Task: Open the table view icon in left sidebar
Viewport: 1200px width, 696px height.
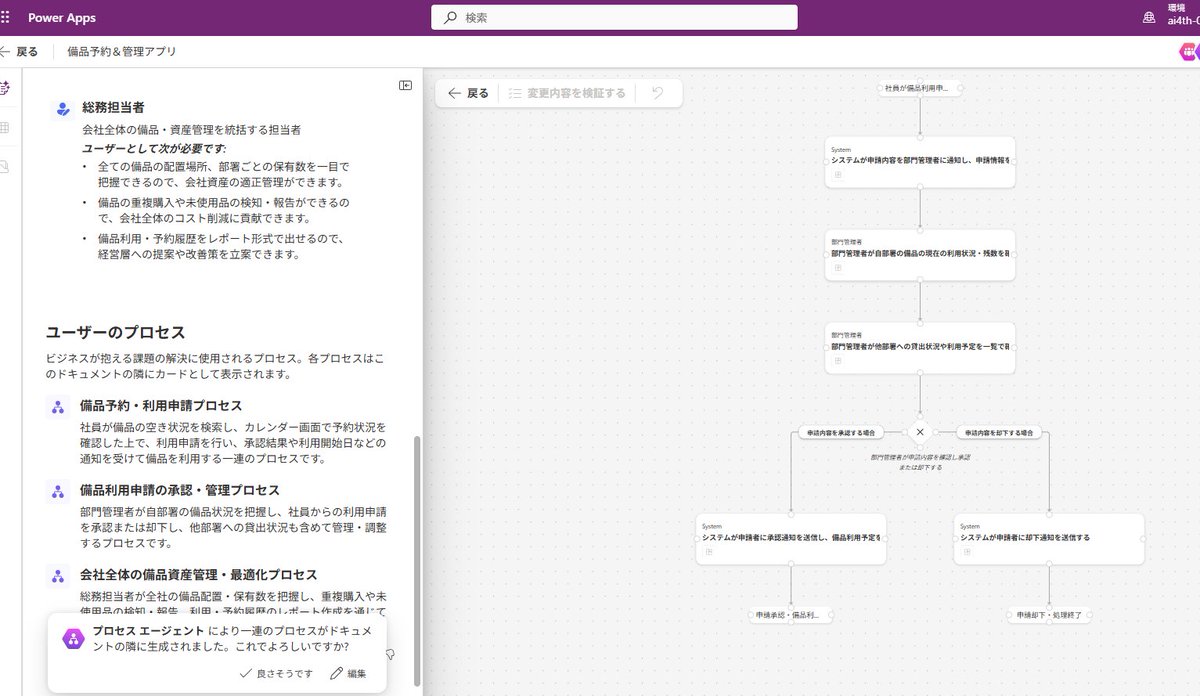Action: [6, 125]
